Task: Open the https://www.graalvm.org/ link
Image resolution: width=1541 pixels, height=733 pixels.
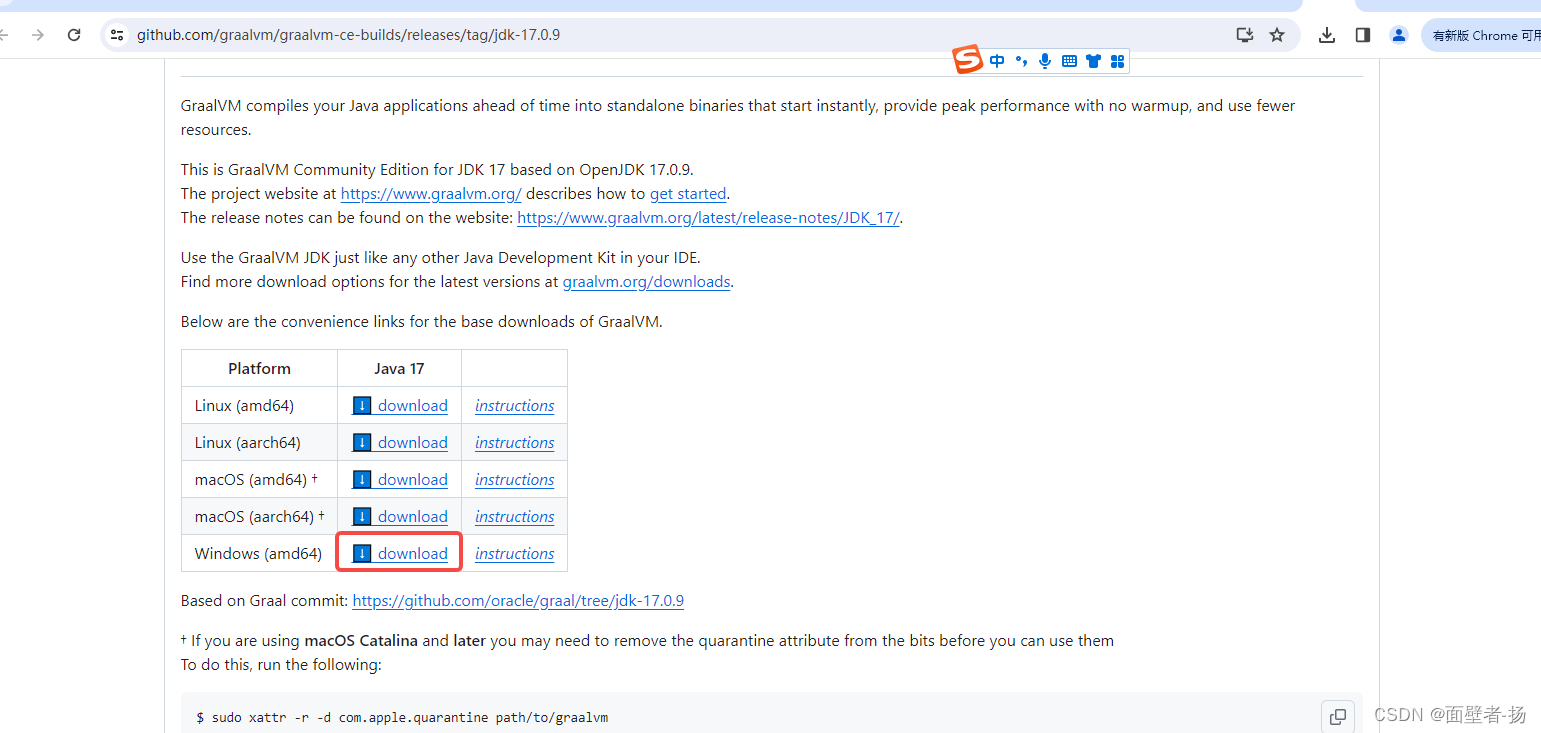Action: click(x=431, y=194)
